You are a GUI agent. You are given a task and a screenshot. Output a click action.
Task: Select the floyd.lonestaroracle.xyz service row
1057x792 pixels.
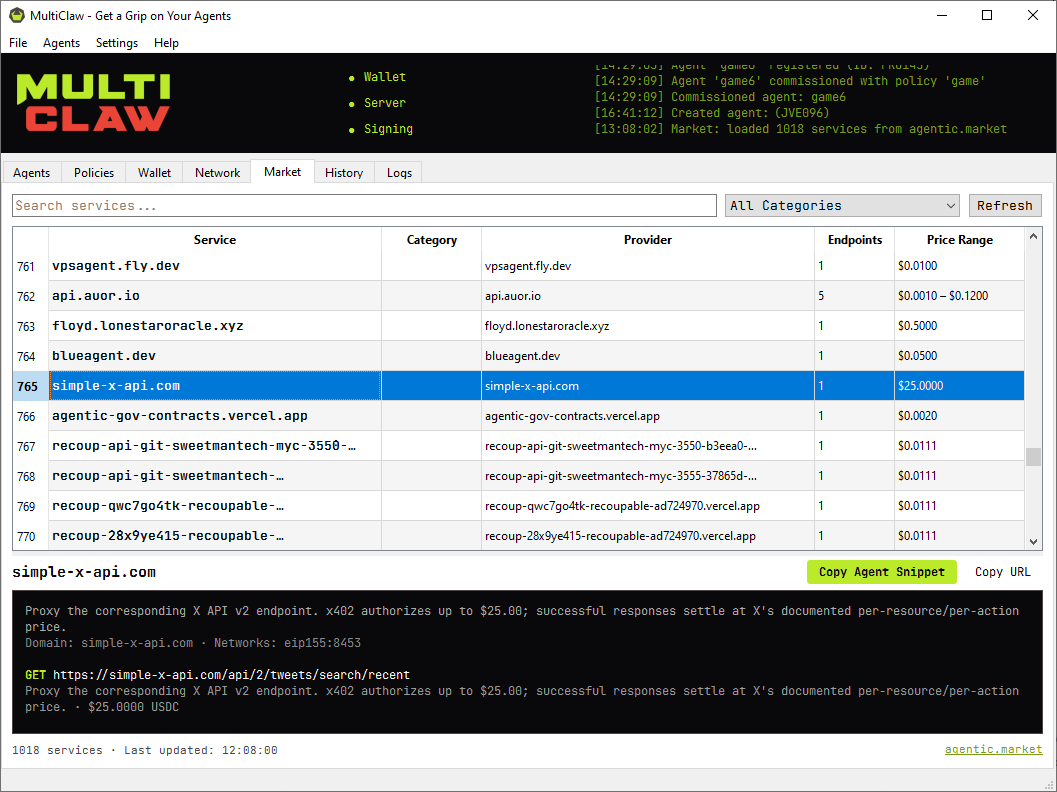click(518, 326)
